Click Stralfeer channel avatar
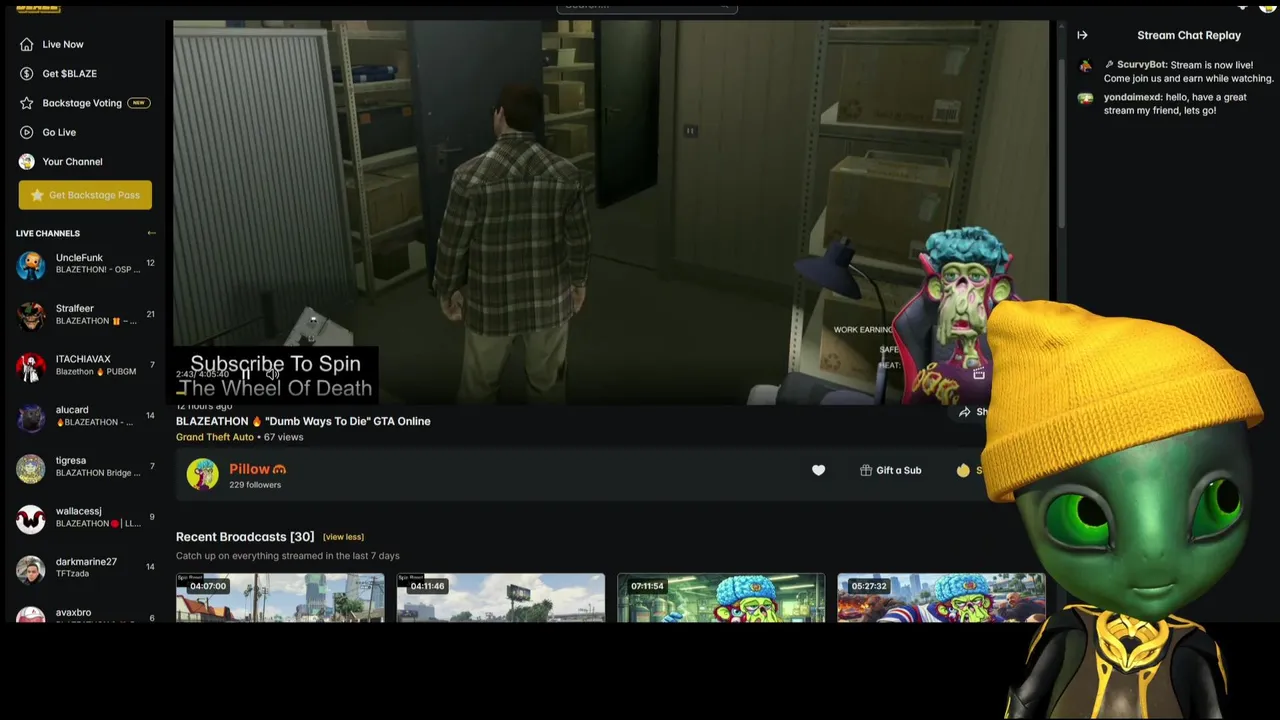Image resolution: width=1280 pixels, height=720 pixels. coord(31,316)
